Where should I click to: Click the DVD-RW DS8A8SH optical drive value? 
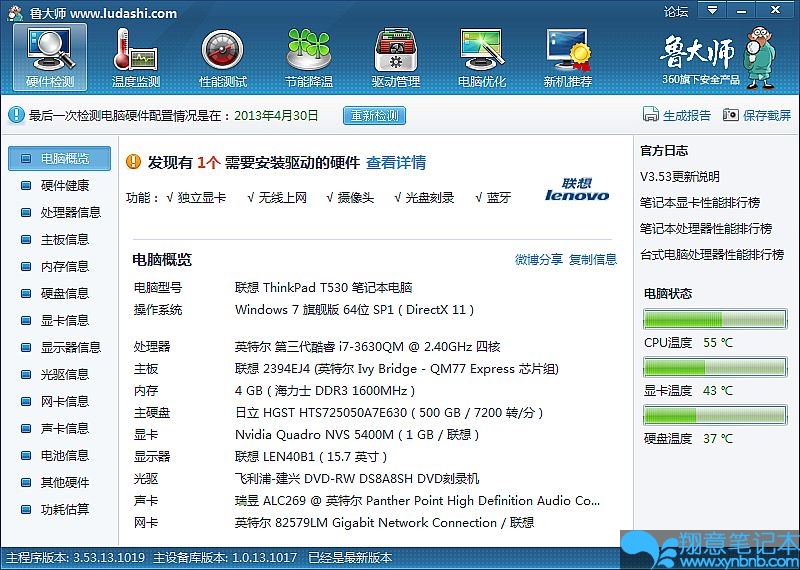[x=357, y=479]
